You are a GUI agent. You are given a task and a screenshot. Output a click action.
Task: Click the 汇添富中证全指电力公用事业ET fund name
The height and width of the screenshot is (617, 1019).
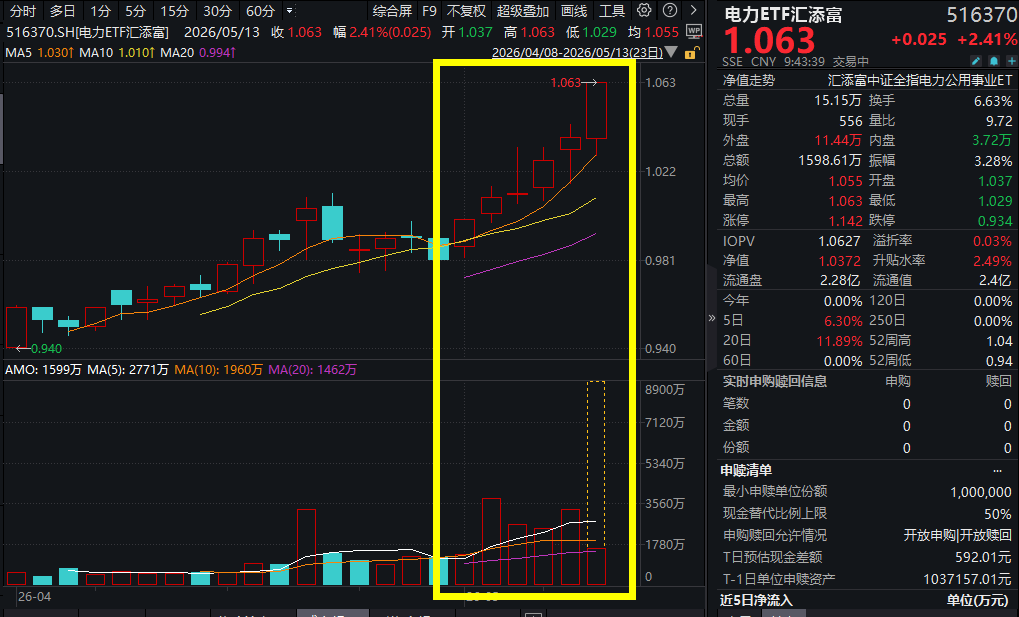tap(920, 80)
